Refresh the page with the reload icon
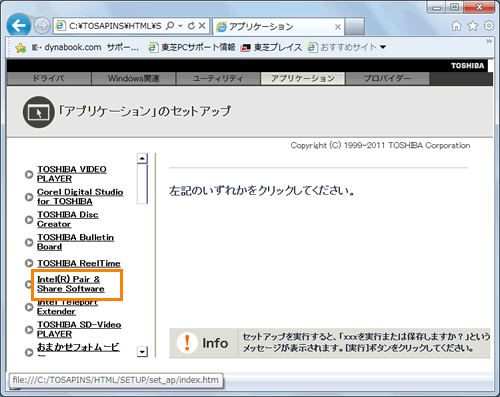This screenshot has height=397, width=500. tap(191, 26)
